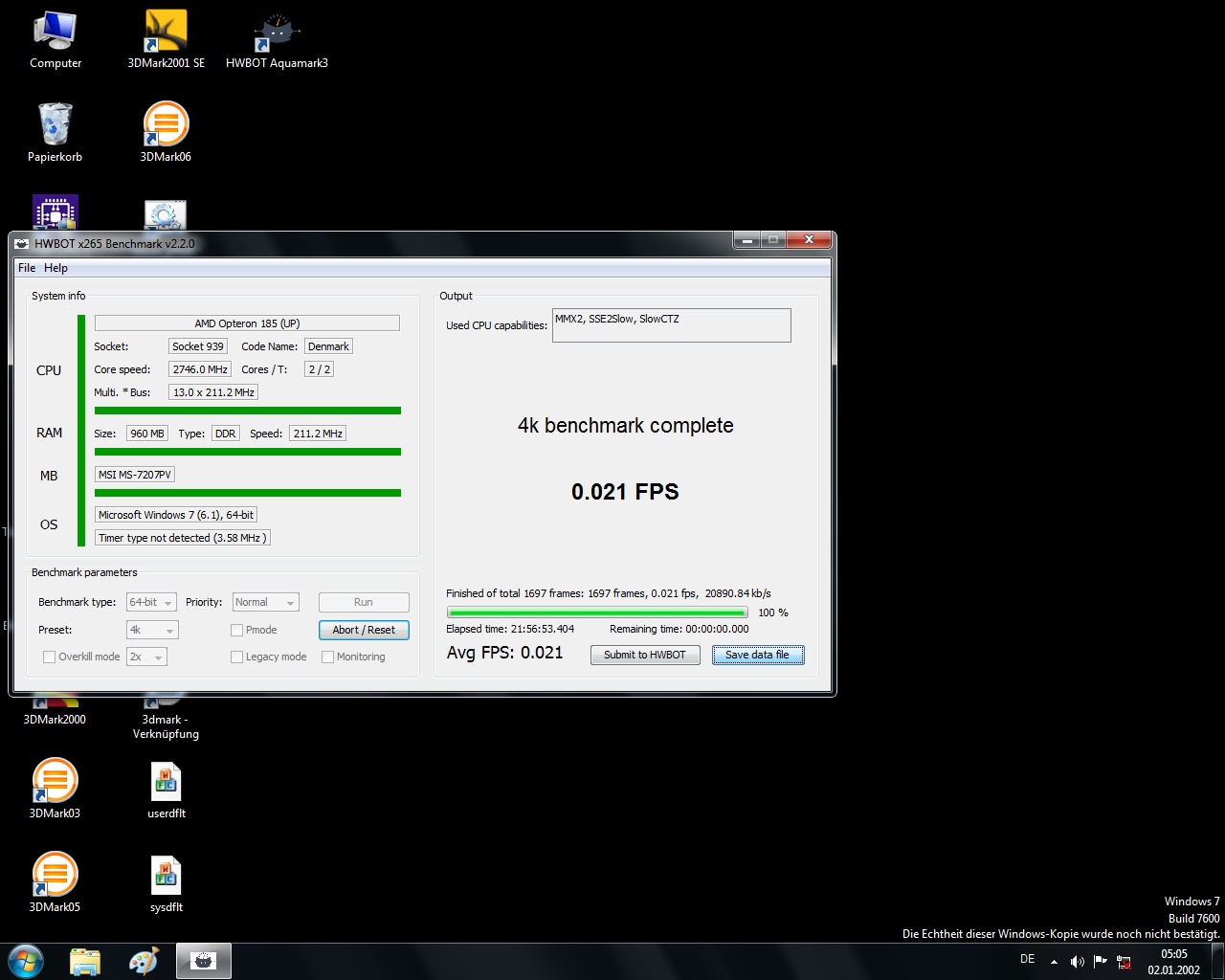
Task: Click the 4k benchmark complete text
Action: [626, 426]
